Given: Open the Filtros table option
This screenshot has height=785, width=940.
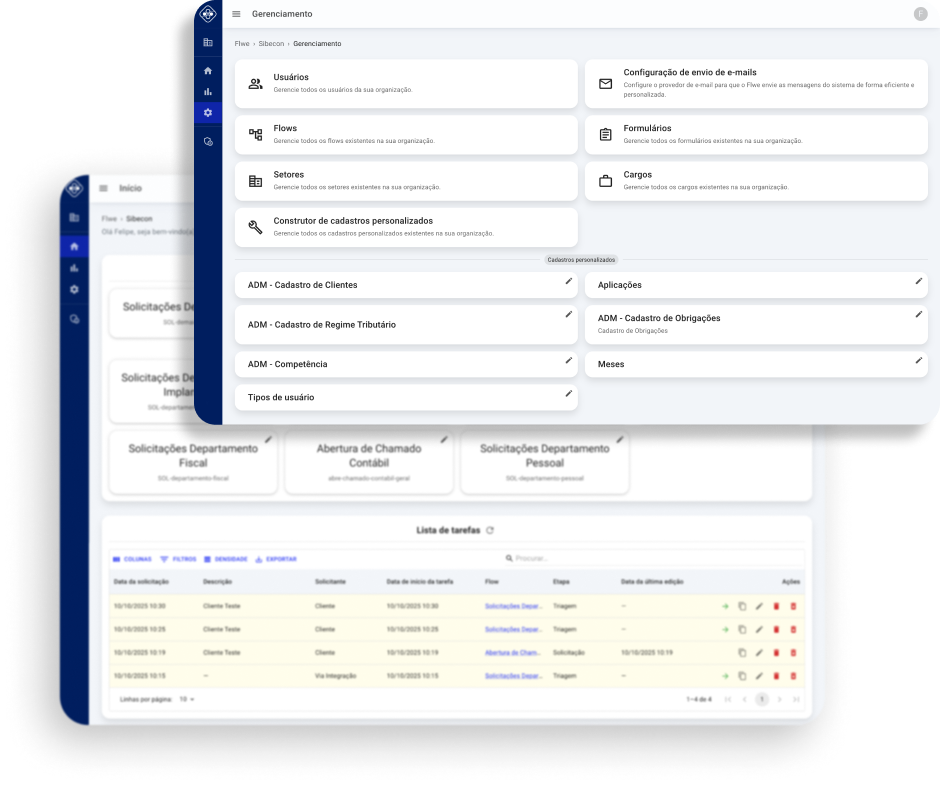Looking at the screenshot, I should tap(179, 559).
